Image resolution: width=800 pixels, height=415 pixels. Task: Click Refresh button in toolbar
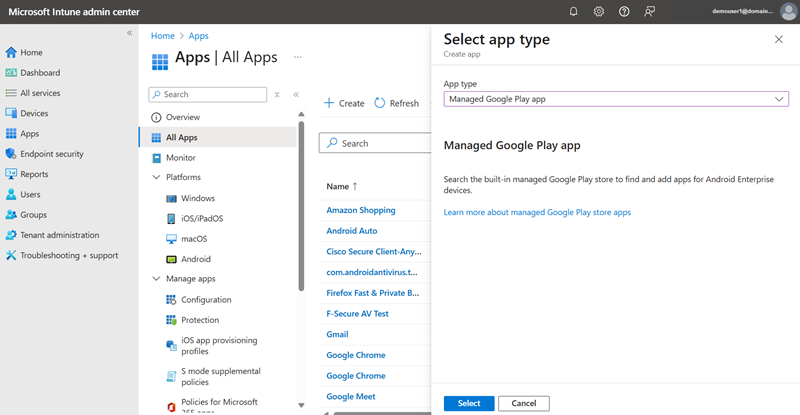click(397, 103)
